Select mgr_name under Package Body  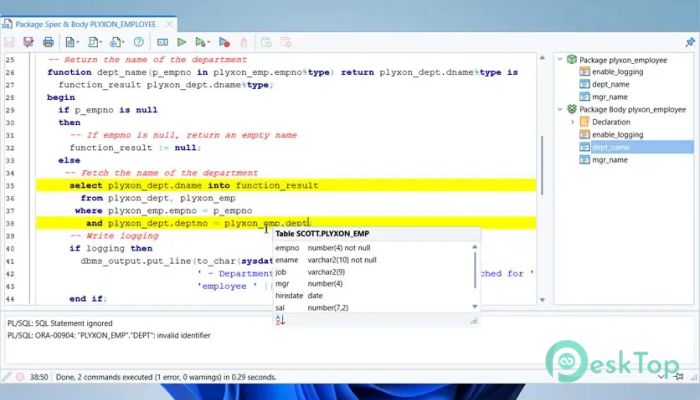click(x=609, y=160)
